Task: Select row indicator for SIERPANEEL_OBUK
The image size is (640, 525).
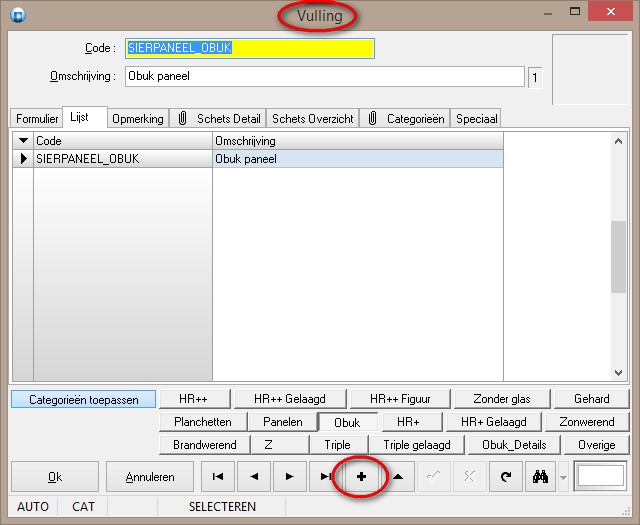Action: [23, 158]
